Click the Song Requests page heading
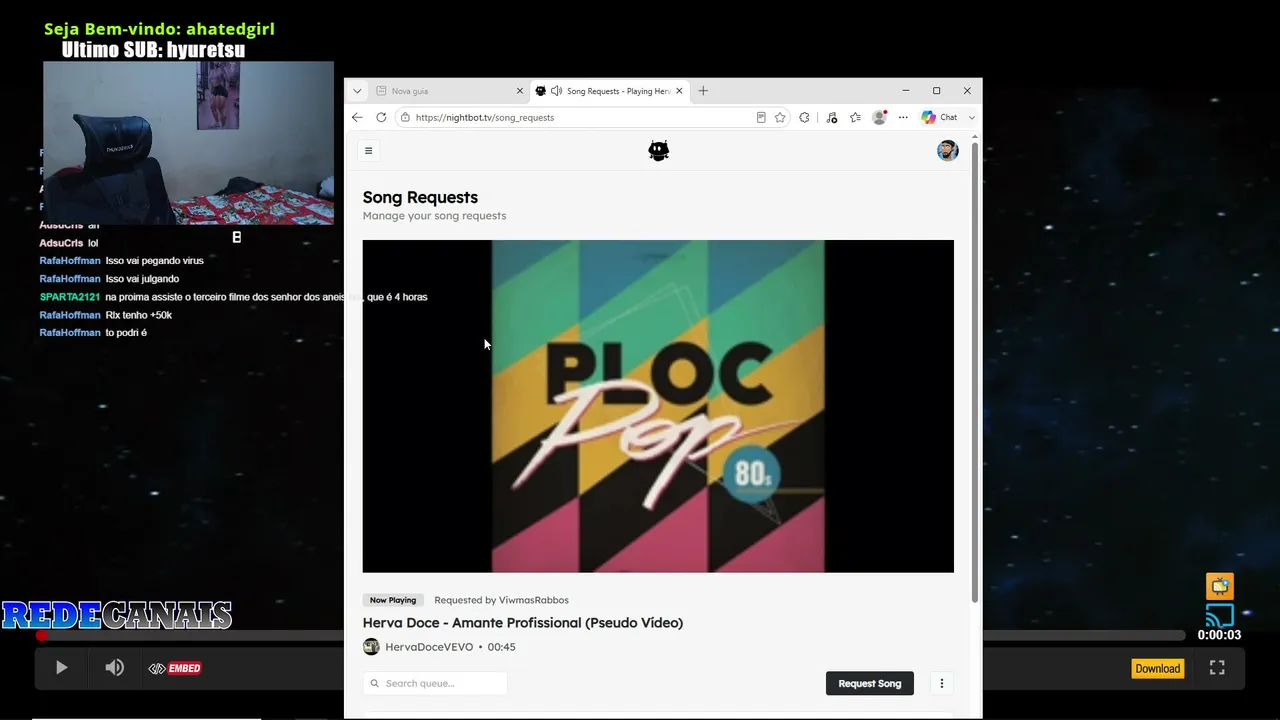This screenshot has height=720, width=1280. pos(420,197)
